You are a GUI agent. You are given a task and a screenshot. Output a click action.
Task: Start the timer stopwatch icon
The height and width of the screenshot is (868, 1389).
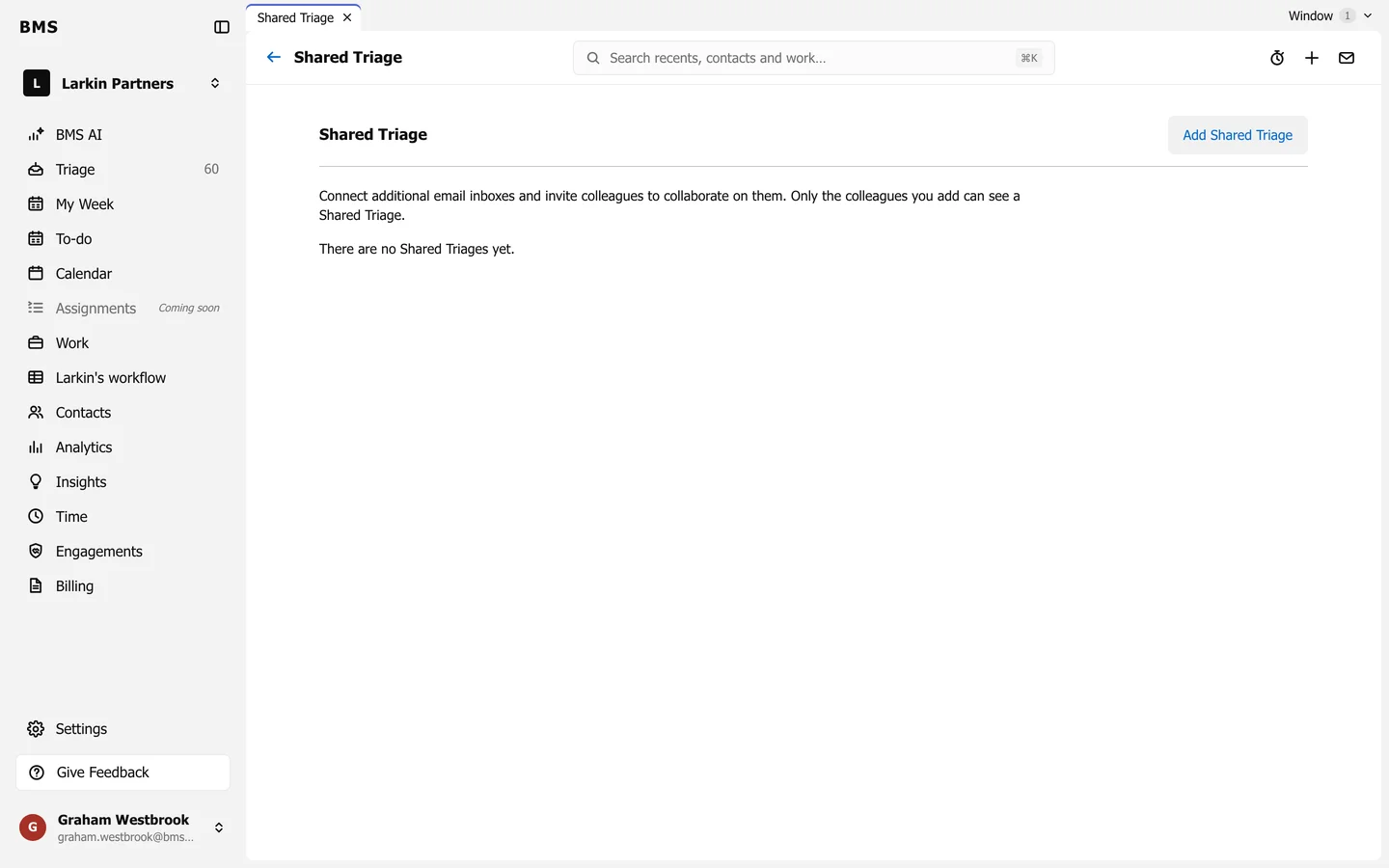1277,58
